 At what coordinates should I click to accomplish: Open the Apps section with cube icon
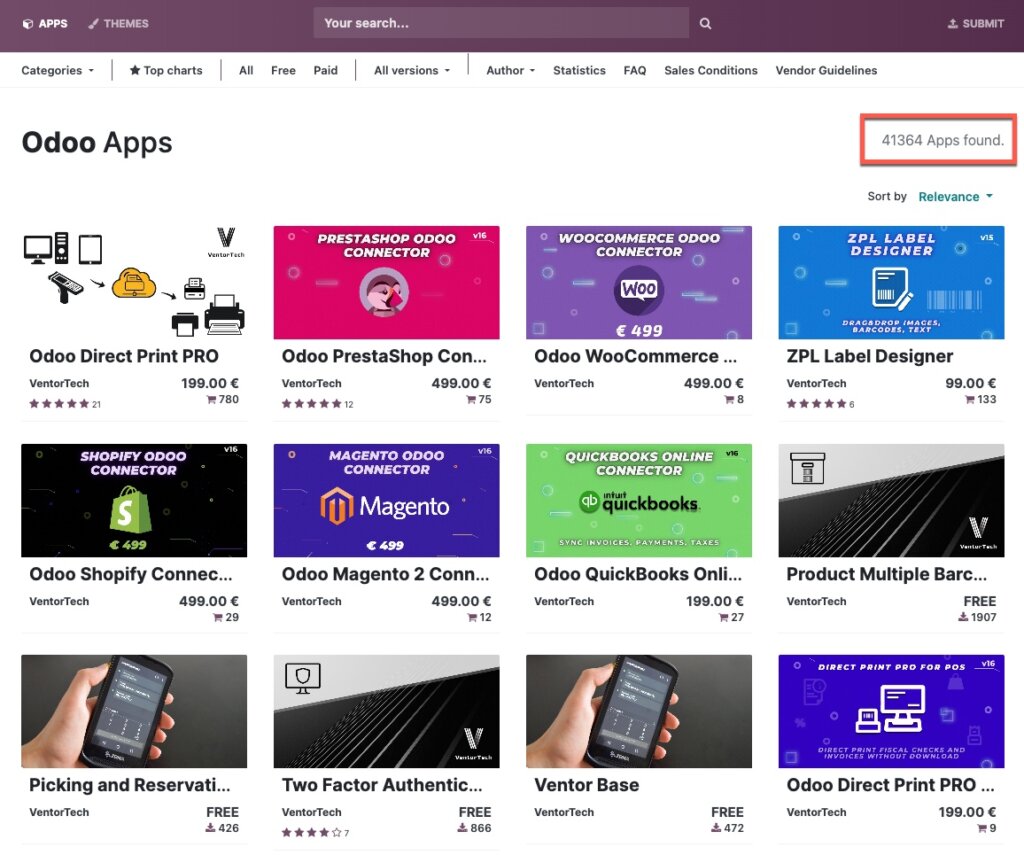(x=45, y=24)
